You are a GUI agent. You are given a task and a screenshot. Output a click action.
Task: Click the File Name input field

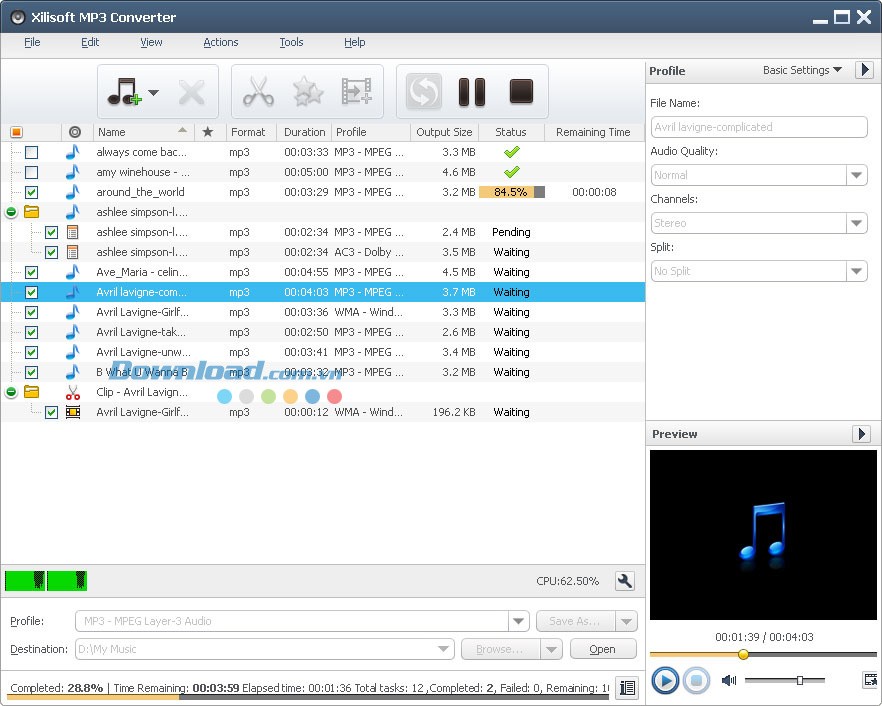(760, 127)
